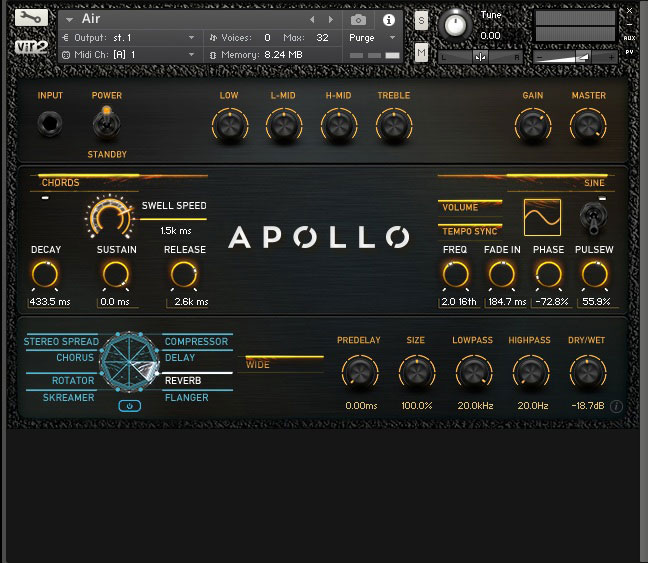Click the Master knob
648x563 pixels.
click(x=588, y=126)
